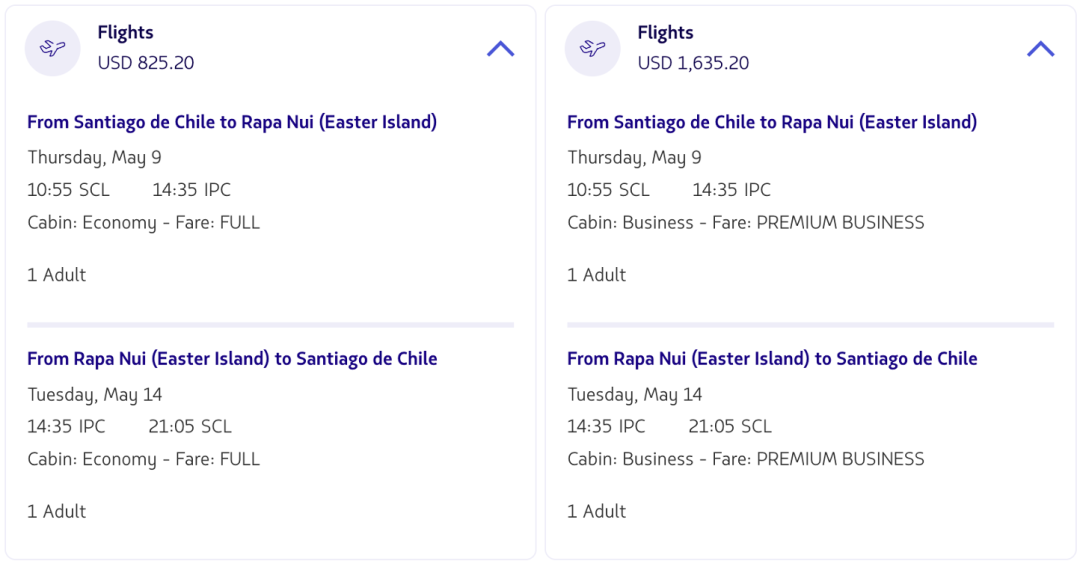1080x567 pixels.
Task: Click the 21:05 SCL arrival time in the Economy card
Action: tap(190, 426)
